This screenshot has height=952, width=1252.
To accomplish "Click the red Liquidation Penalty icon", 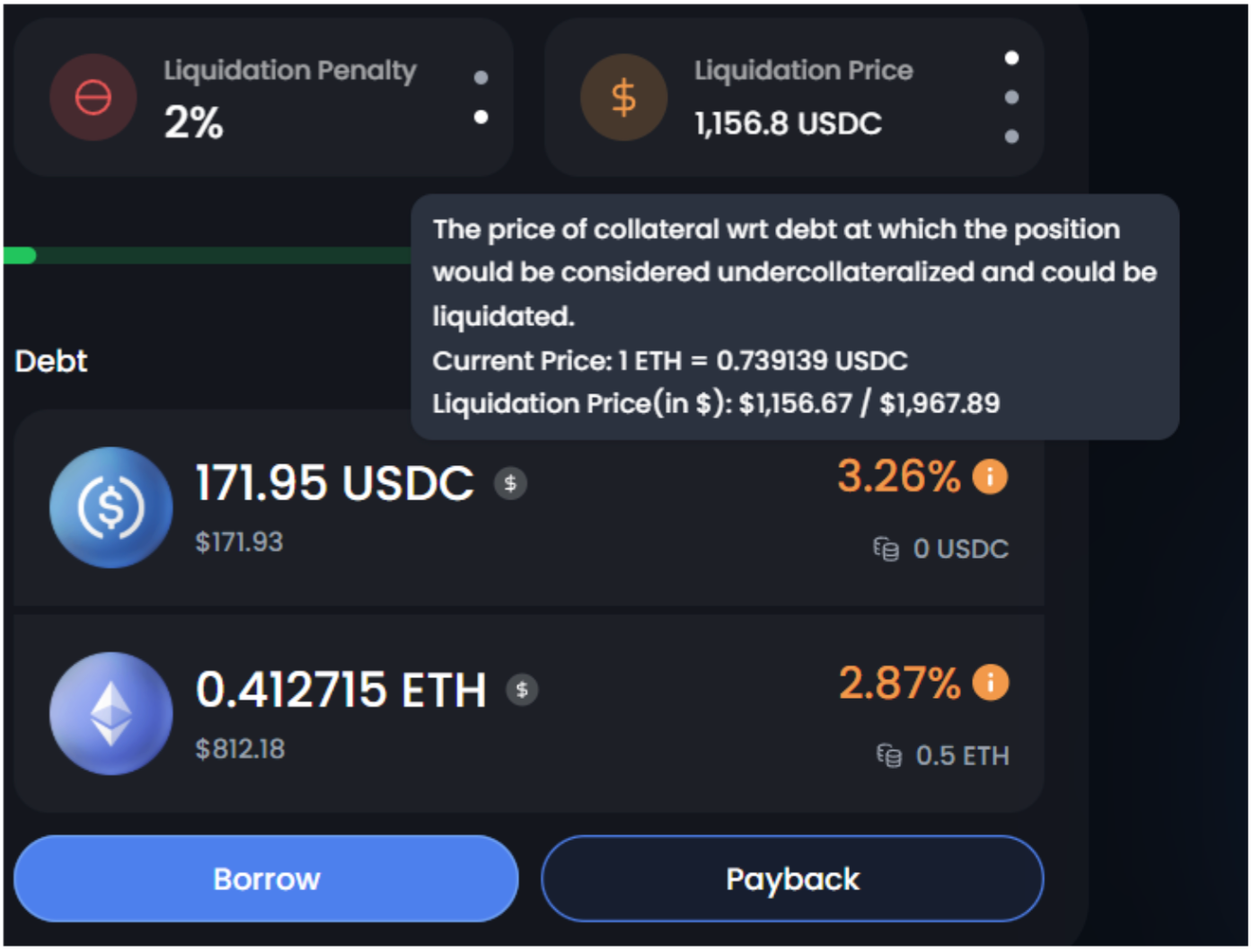I will (x=93, y=97).
